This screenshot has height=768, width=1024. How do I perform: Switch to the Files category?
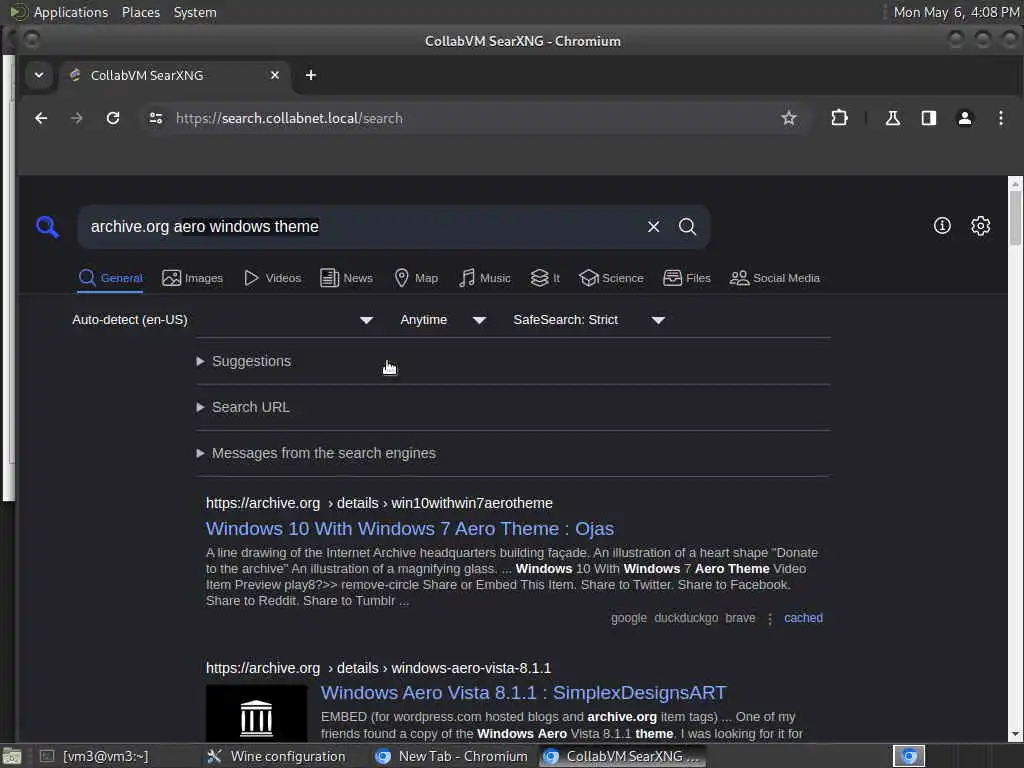tap(687, 278)
